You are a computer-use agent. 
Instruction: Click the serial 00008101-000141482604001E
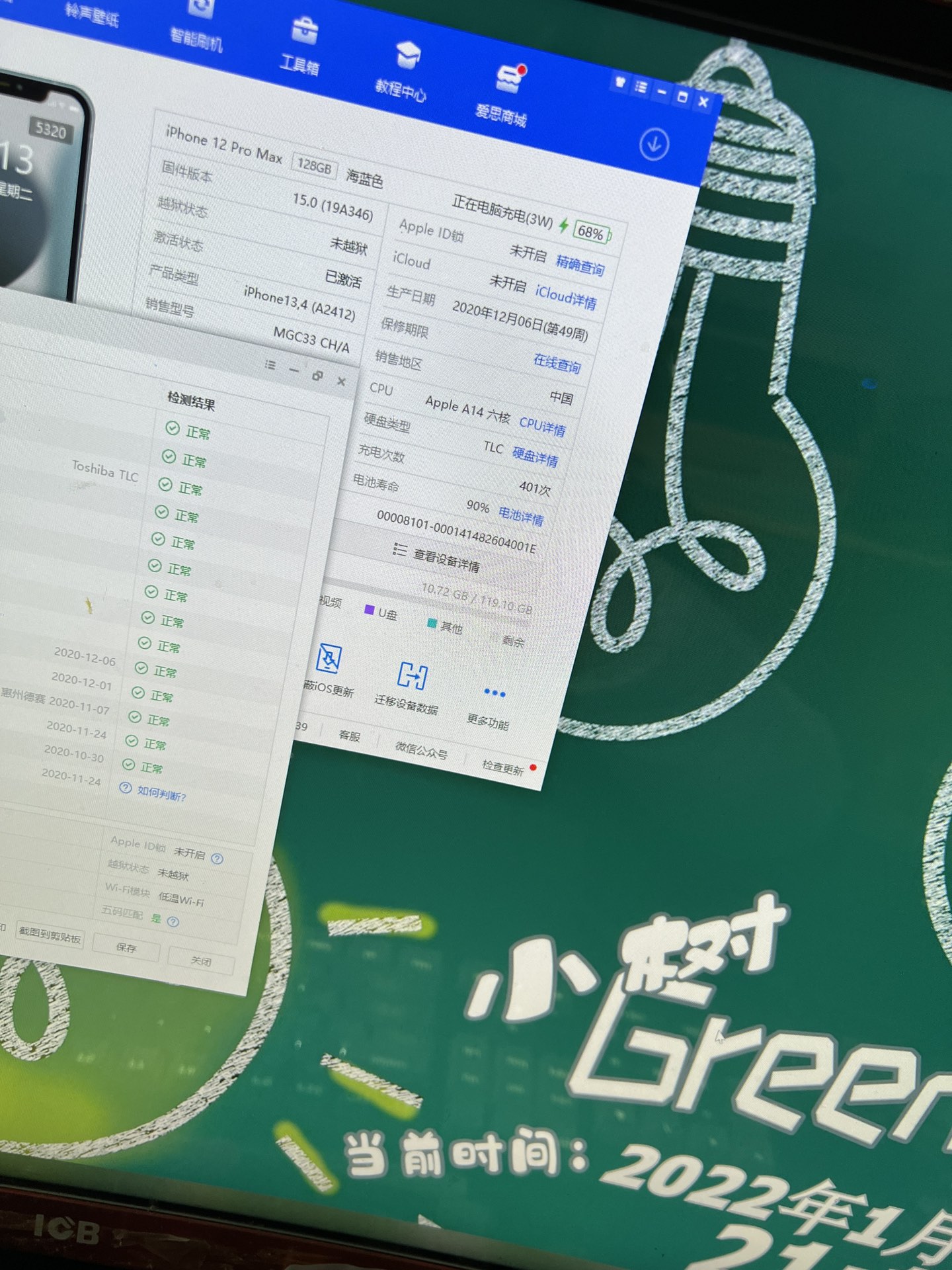(456, 532)
